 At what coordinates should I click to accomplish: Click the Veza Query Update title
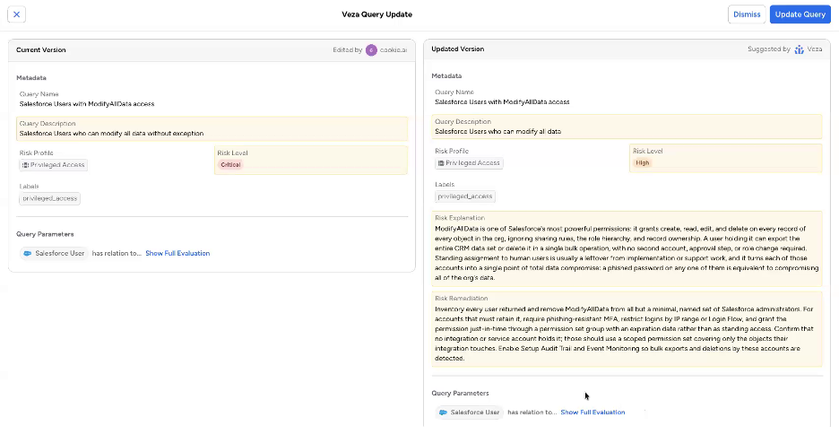tap(377, 14)
